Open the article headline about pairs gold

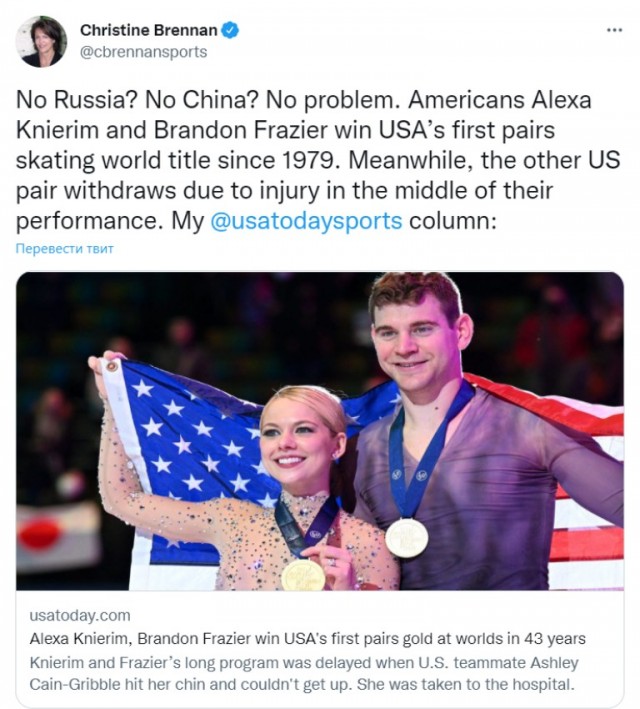point(309,639)
